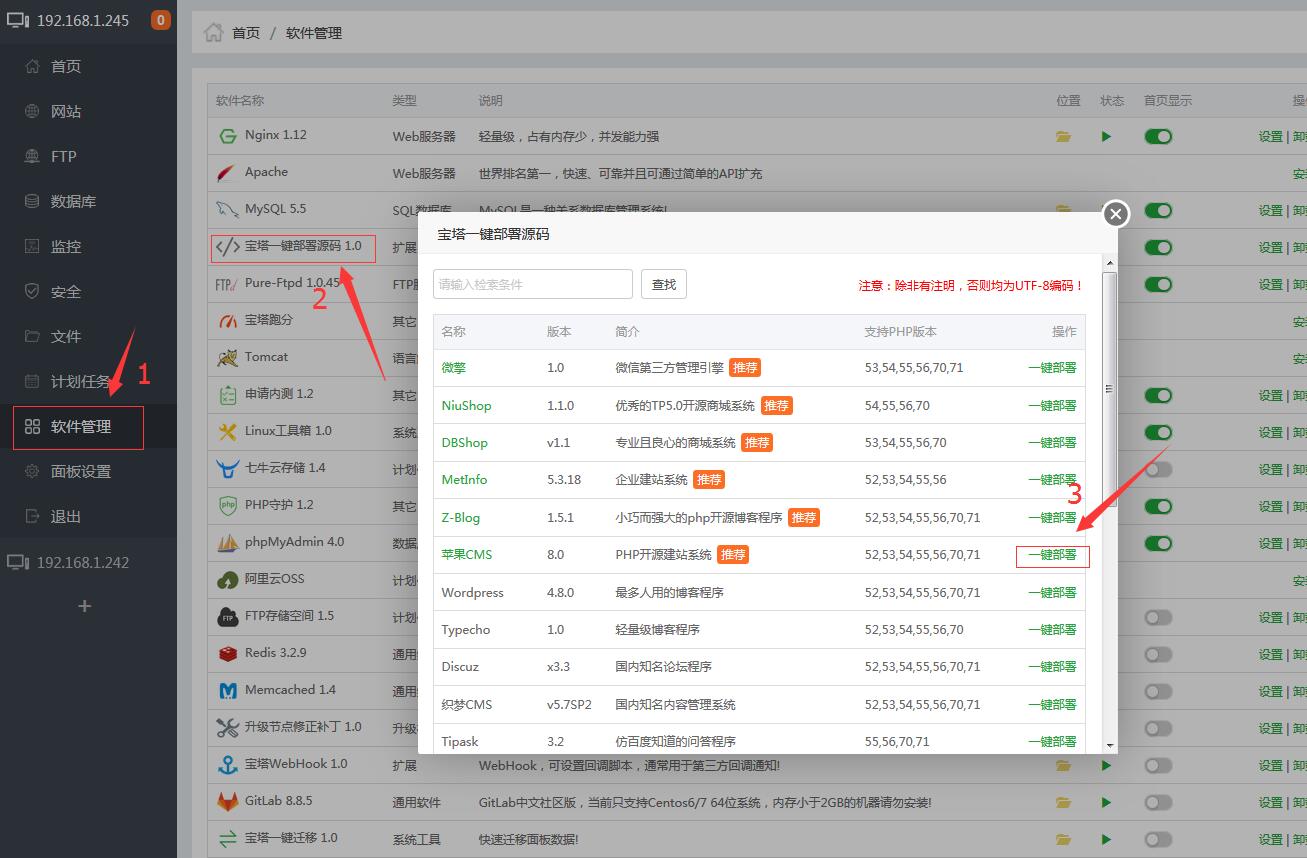Click the 宝塔一键迁移 status play icon

tap(1106, 840)
